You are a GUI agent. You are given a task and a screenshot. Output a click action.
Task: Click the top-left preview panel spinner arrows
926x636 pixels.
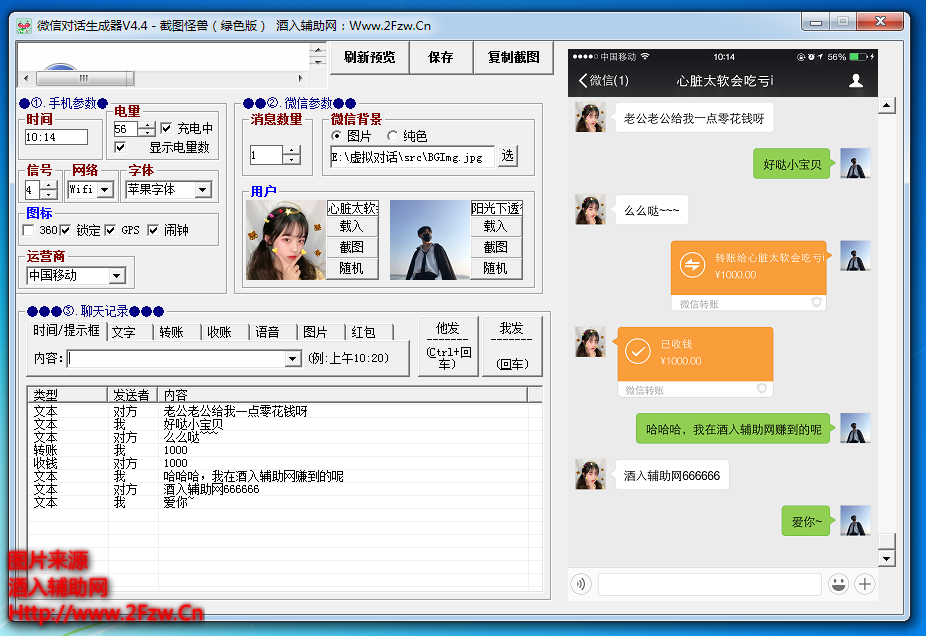coord(318,56)
